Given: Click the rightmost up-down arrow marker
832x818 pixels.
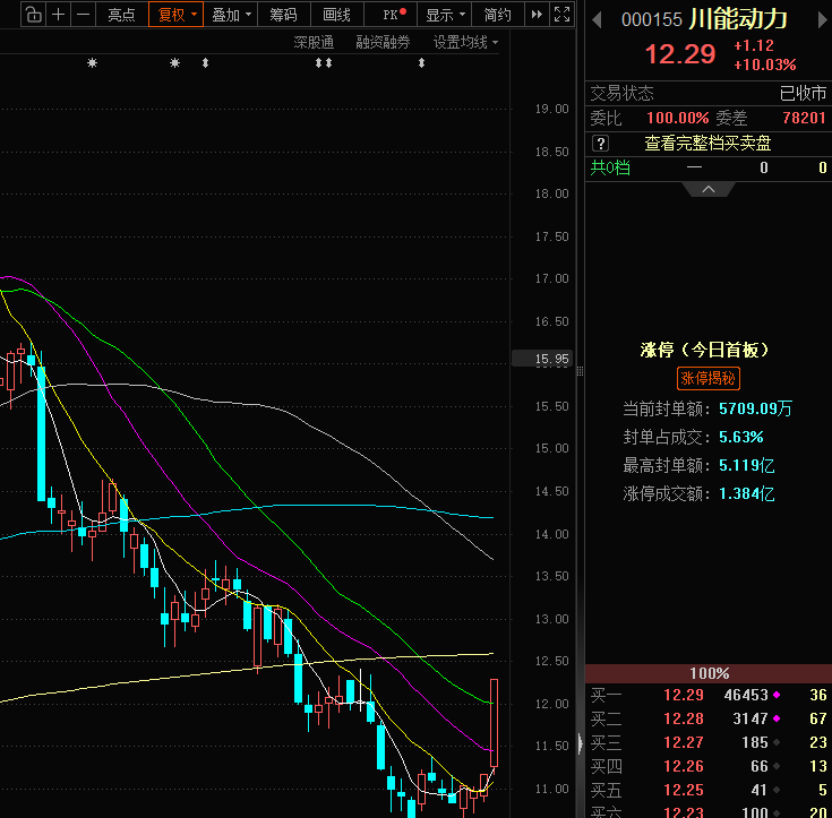Looking at the screenshot, I should tap(421, 63).
